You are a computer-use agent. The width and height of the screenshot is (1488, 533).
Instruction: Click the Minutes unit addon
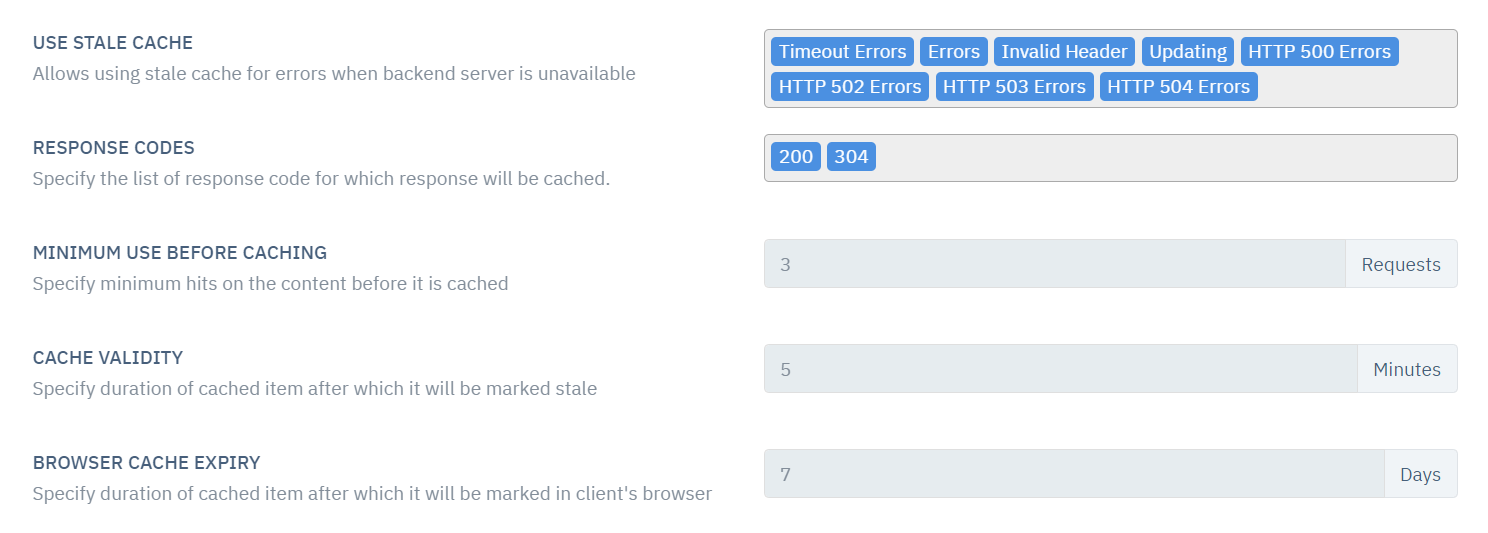pos(1407,369)
